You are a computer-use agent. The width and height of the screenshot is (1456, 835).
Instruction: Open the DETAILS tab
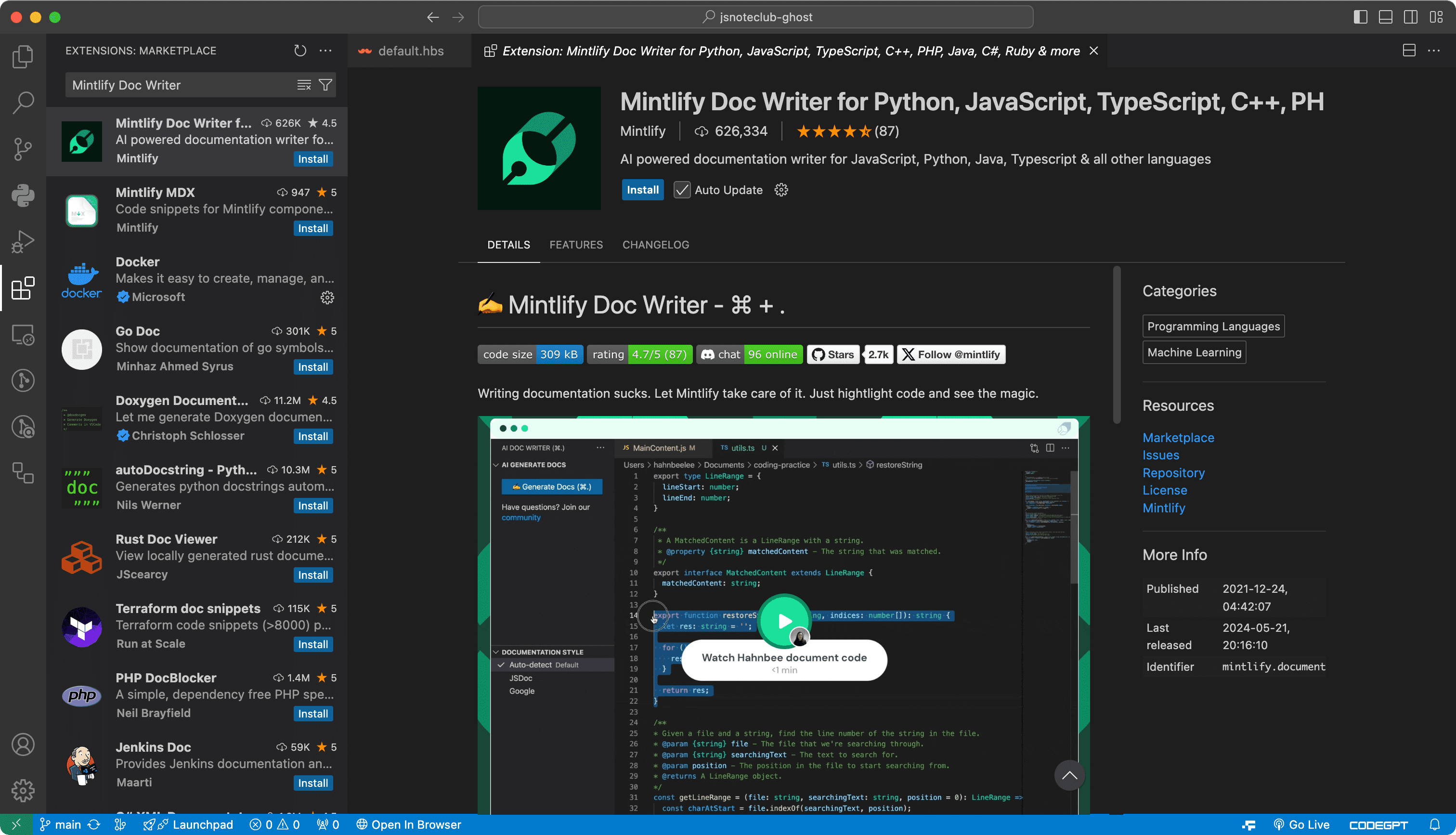(508, 245)
